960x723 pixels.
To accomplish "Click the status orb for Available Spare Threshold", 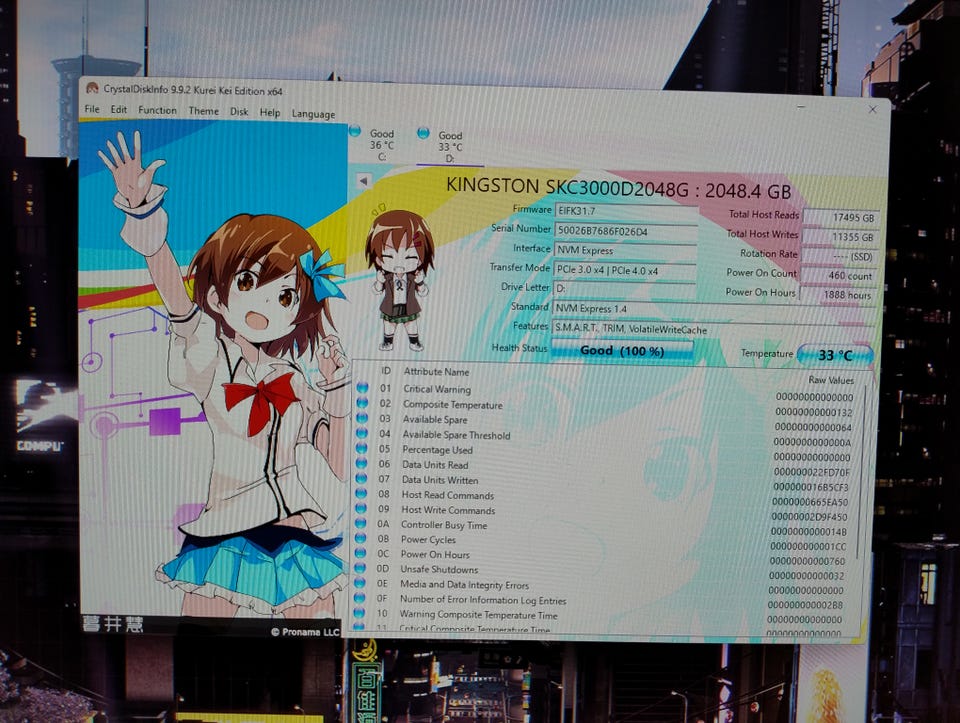I will (362, 433).
